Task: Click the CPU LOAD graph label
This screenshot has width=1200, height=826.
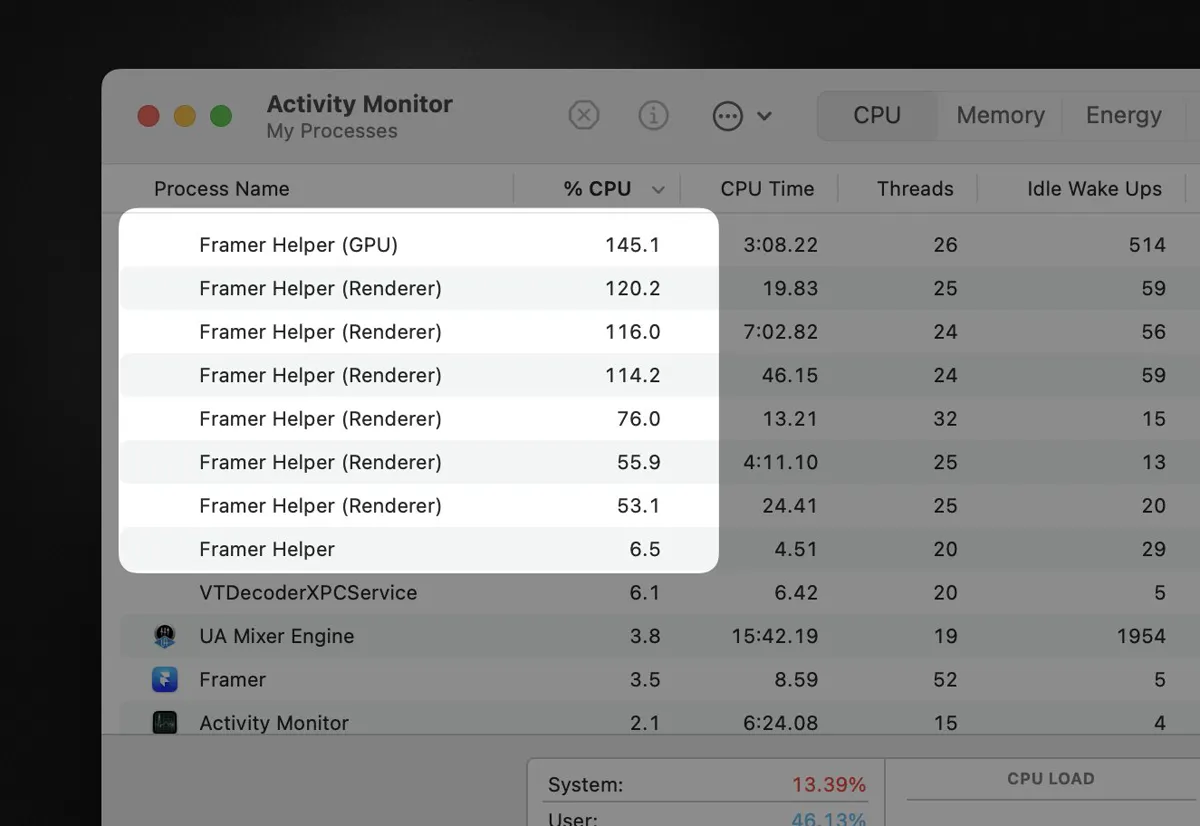Action: point(1050,778)
